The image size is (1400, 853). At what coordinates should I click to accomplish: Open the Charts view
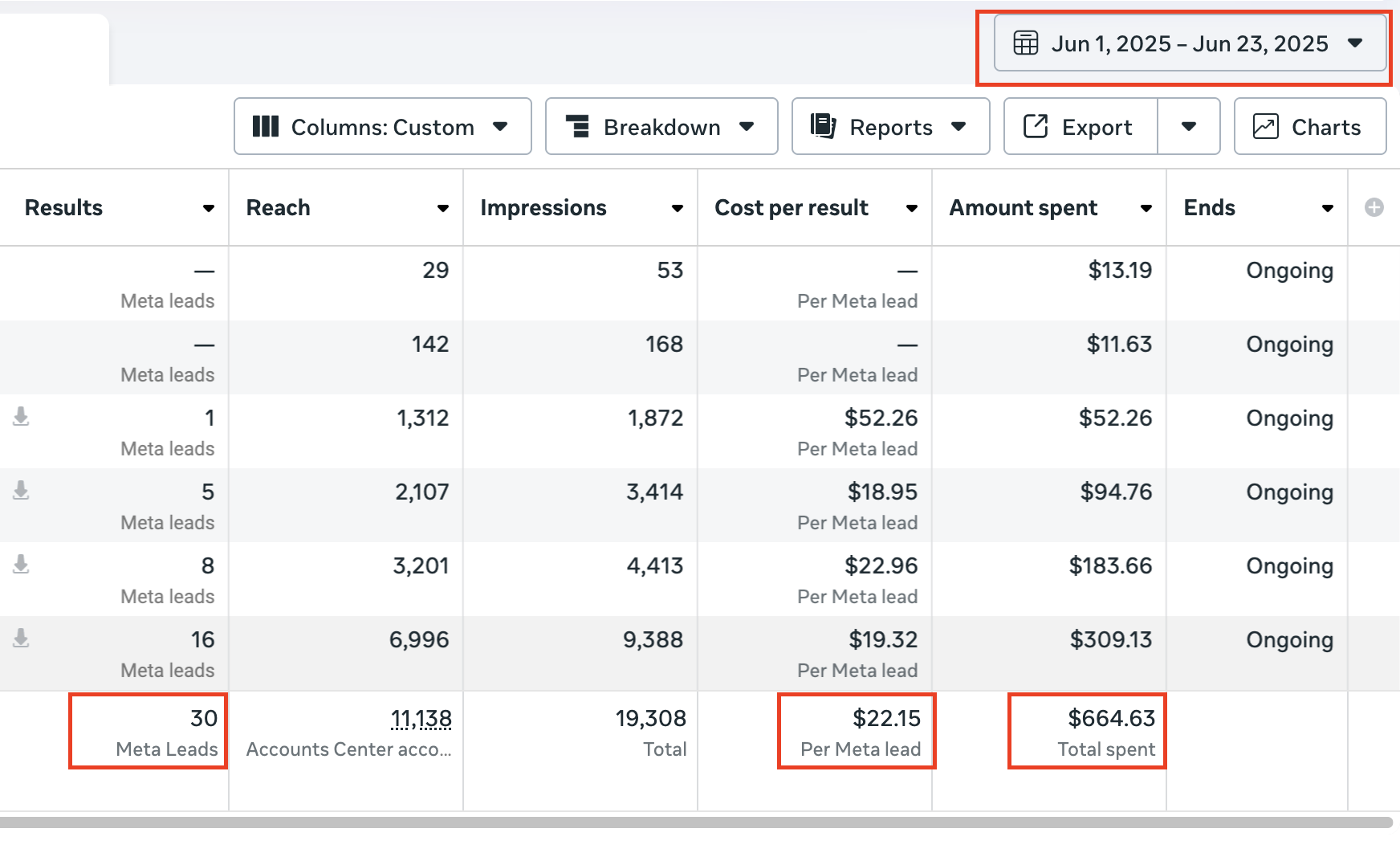coord(1309,127)
